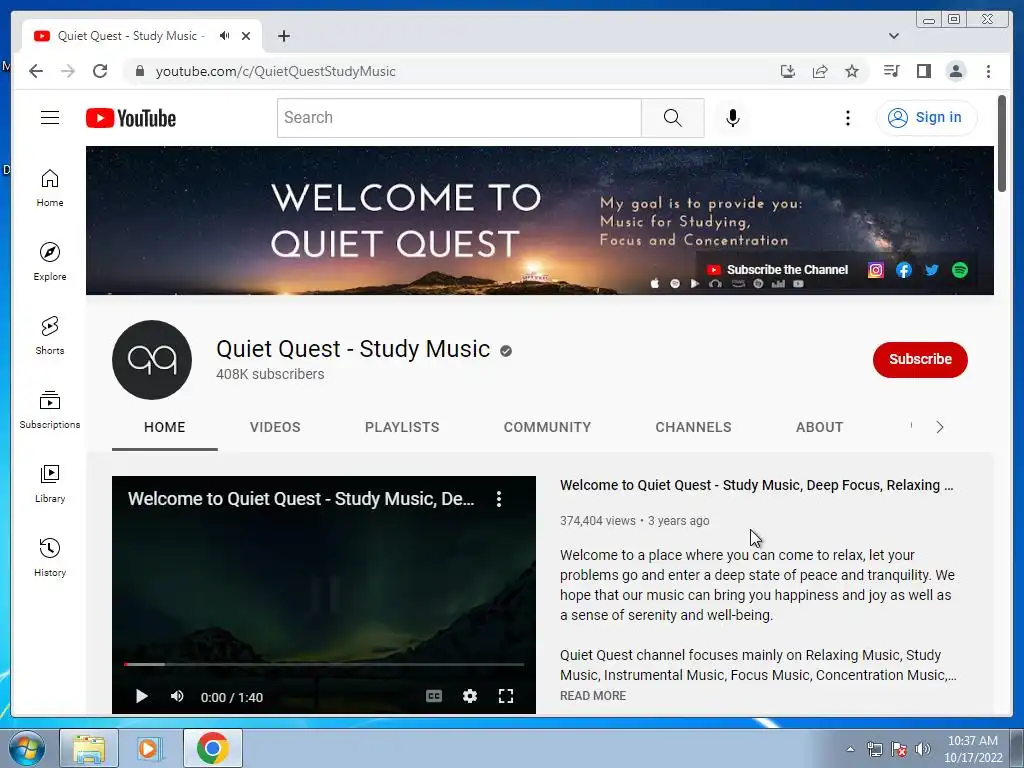Mute the tab via speaker icon
1024x768 pixels.
(225, 36)
